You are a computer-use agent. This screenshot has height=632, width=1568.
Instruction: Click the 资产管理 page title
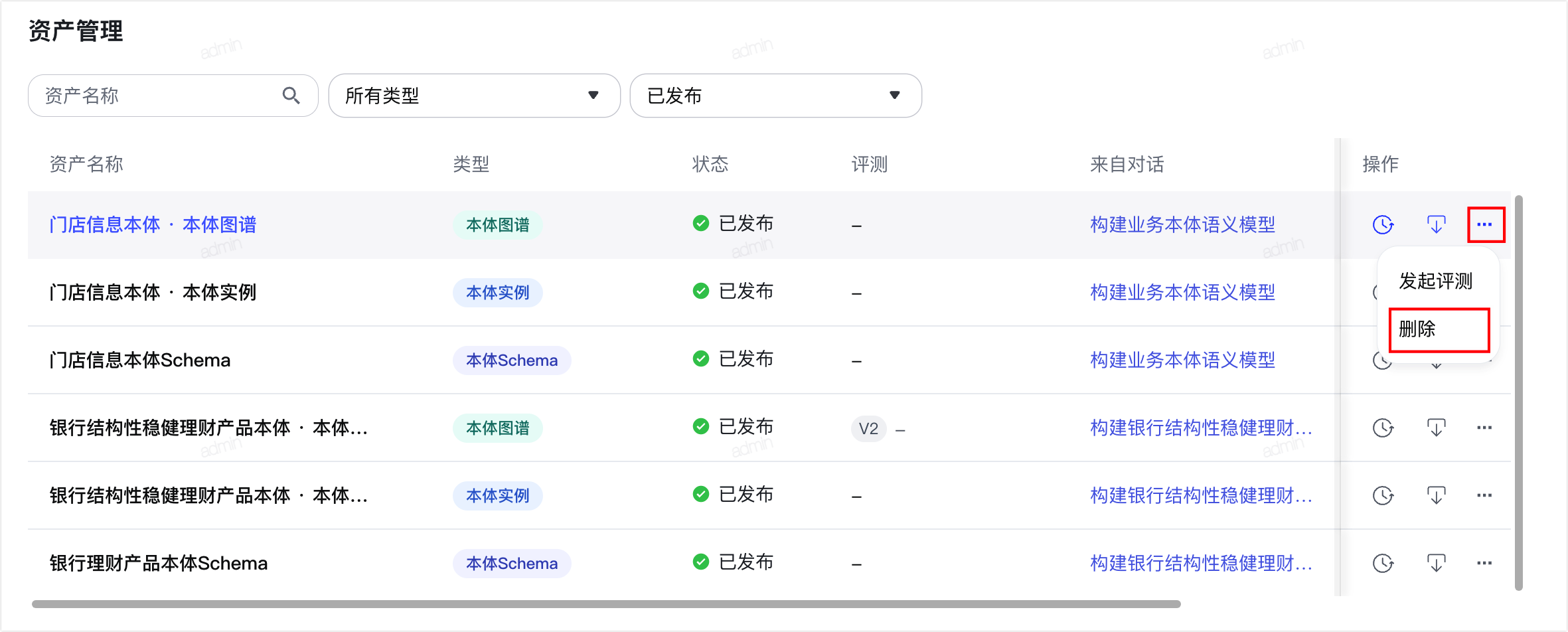(76, 31)
